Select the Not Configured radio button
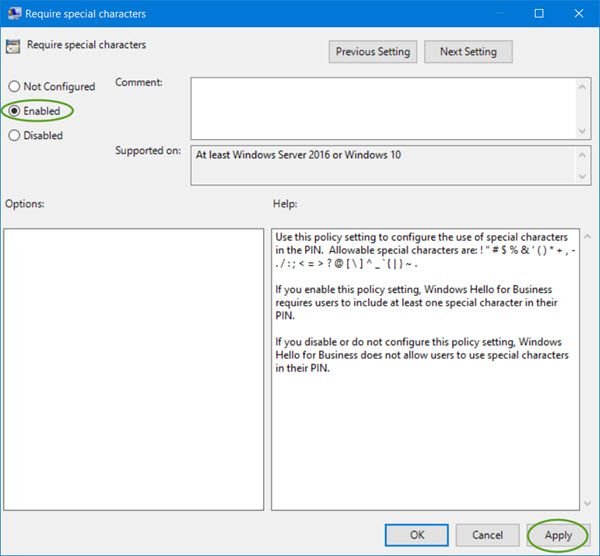600x556 pixels. coord(14,86)
